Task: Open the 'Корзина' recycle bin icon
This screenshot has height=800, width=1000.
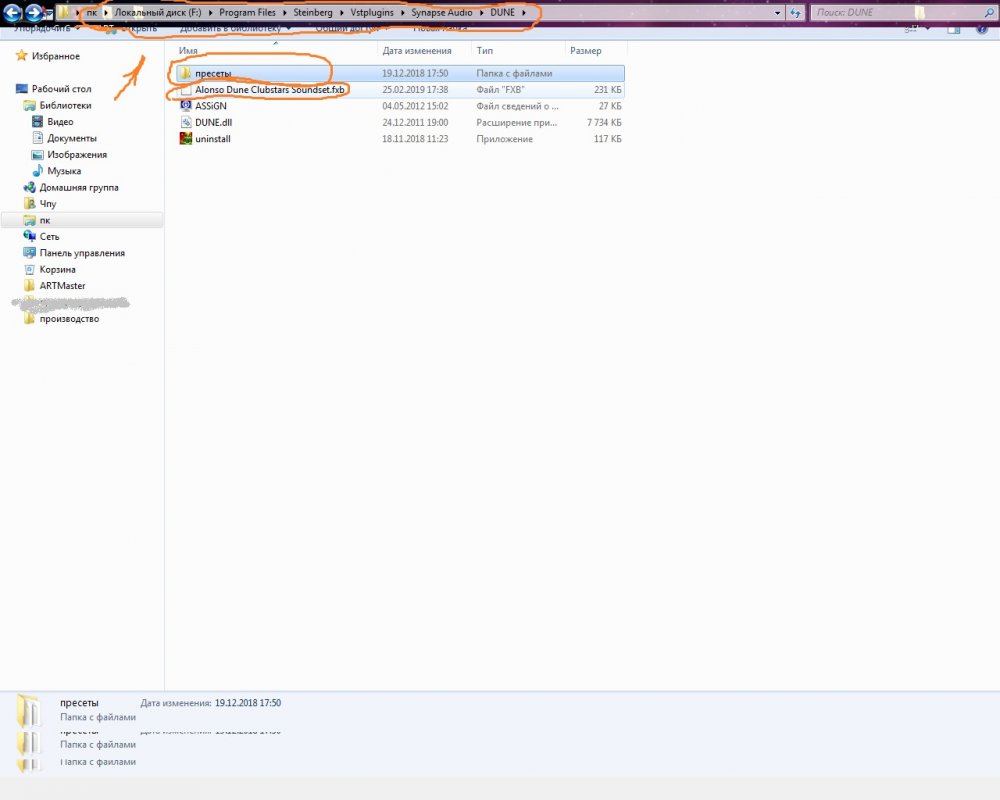Action: coord(29,269)
